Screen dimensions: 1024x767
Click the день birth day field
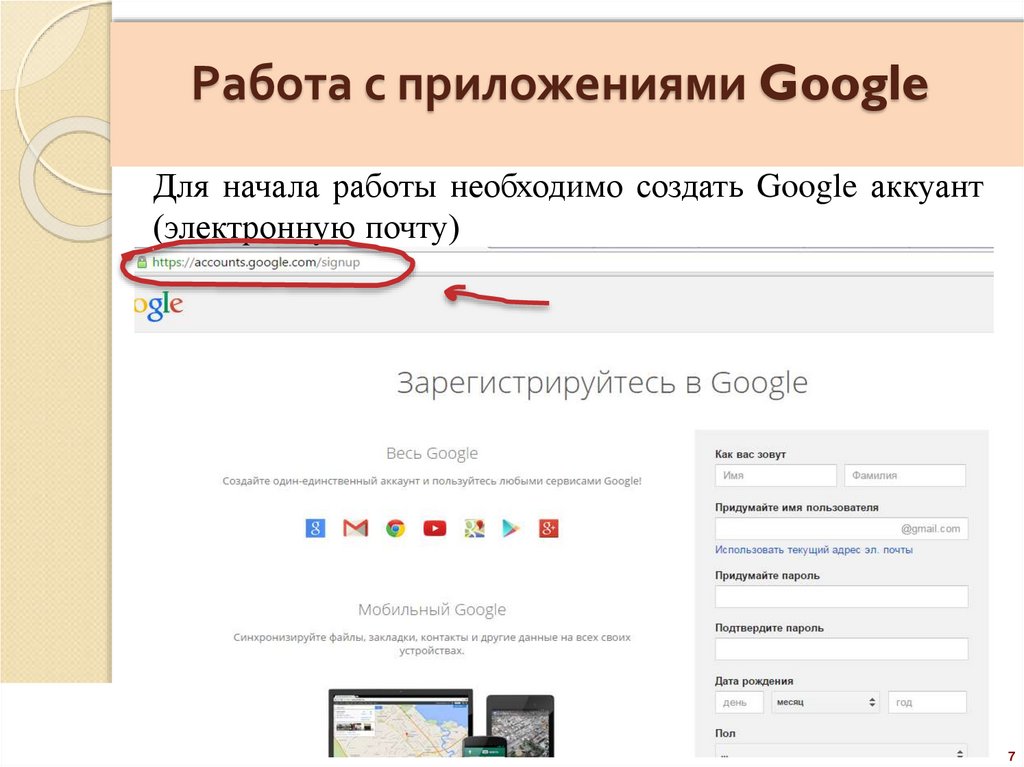click(x=739, y=702)
